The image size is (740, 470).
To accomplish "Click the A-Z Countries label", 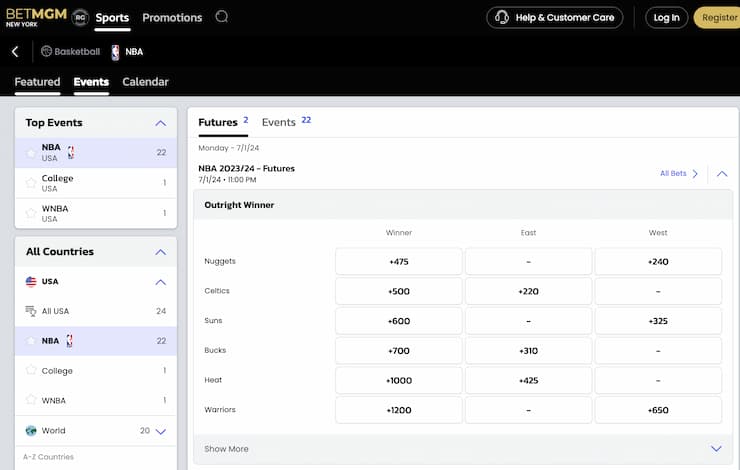I will pos(49,457).
